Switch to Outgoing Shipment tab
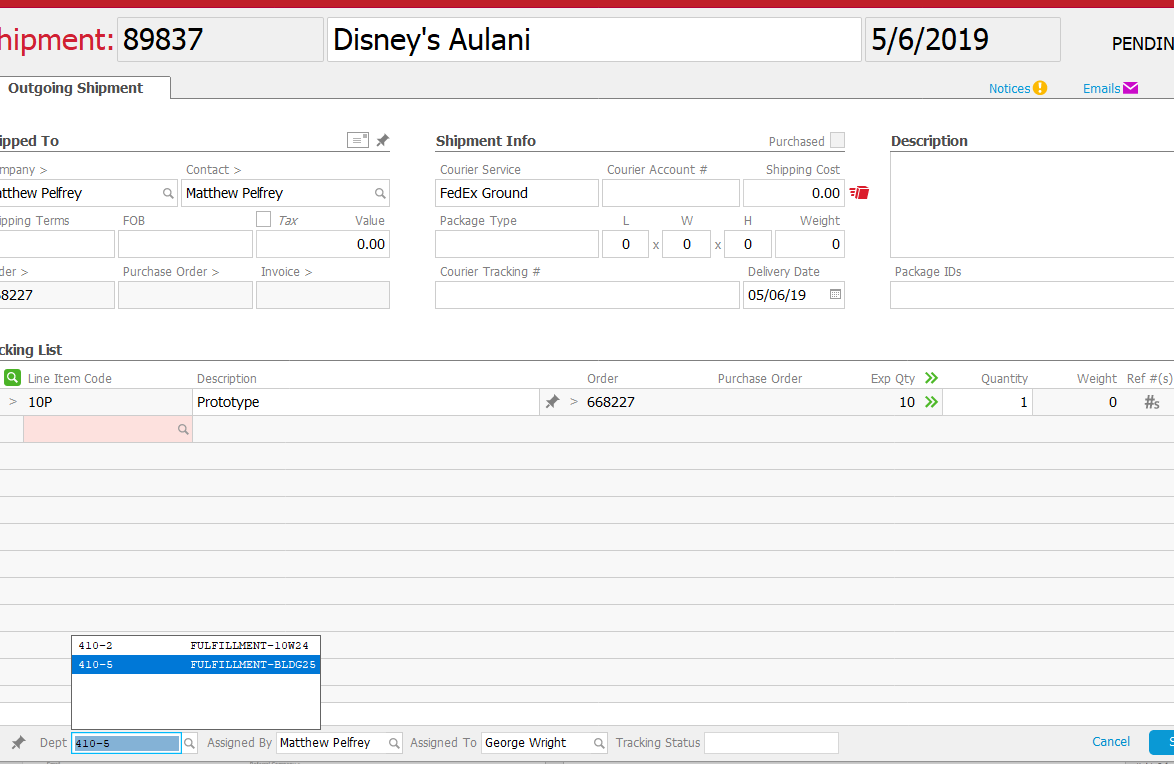The height and width of the screenshot is (764, 1174). [76, 88]
